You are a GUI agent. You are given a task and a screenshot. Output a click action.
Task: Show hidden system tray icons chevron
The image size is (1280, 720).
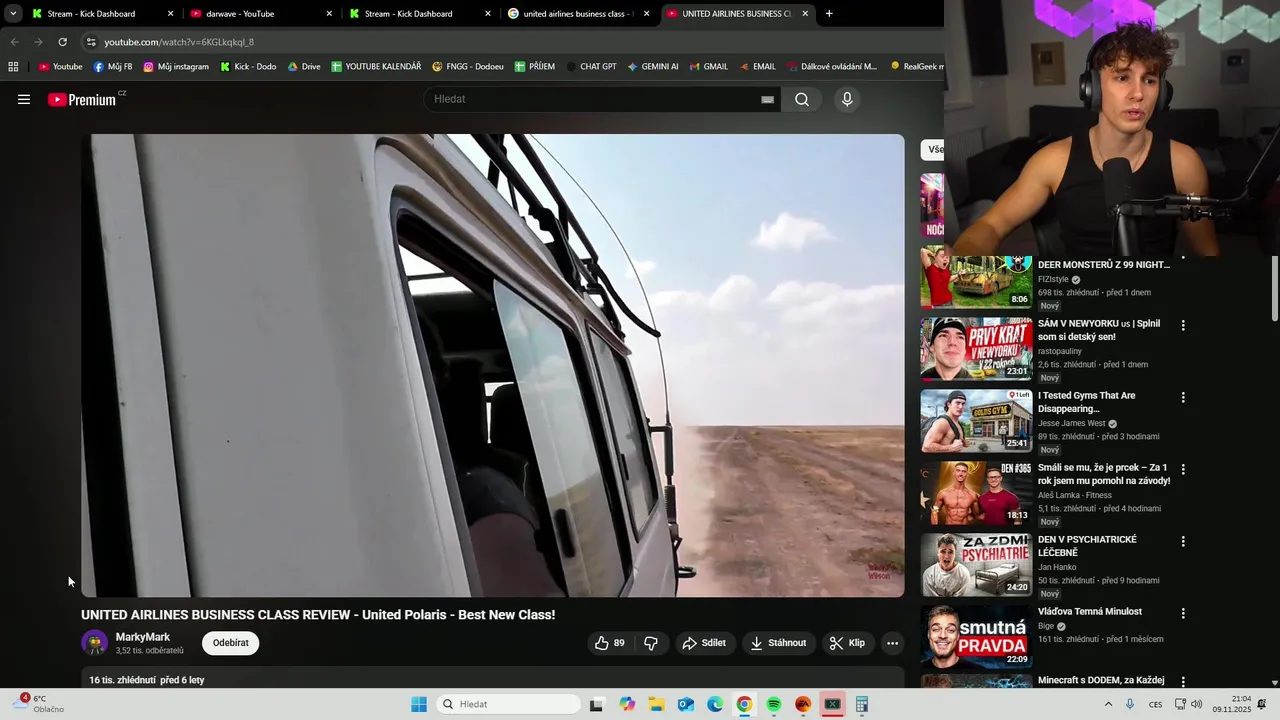pos(1108,704)
